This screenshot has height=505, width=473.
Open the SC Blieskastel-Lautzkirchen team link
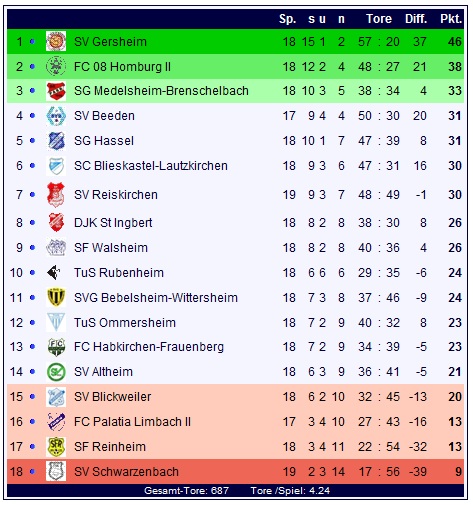pos(151,166)
